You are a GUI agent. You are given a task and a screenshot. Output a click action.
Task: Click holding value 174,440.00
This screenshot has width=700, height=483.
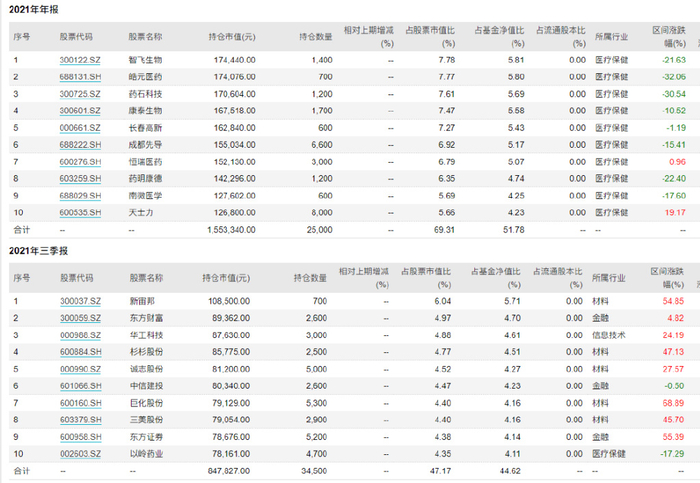coord(235,60)
